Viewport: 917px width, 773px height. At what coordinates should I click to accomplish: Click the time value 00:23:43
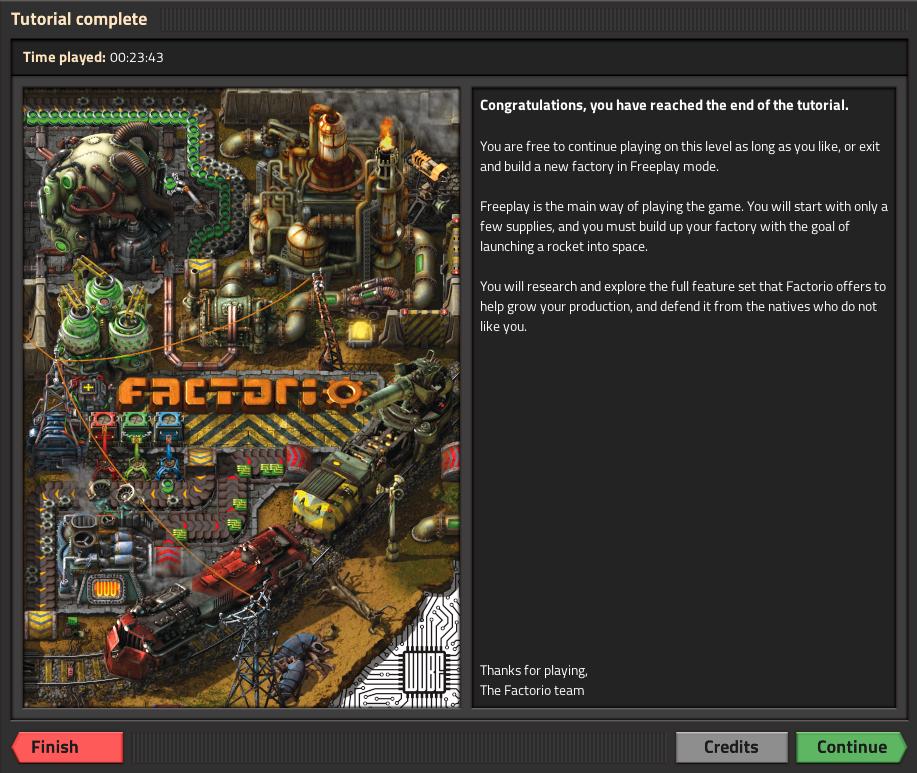[x=137, y=57]
